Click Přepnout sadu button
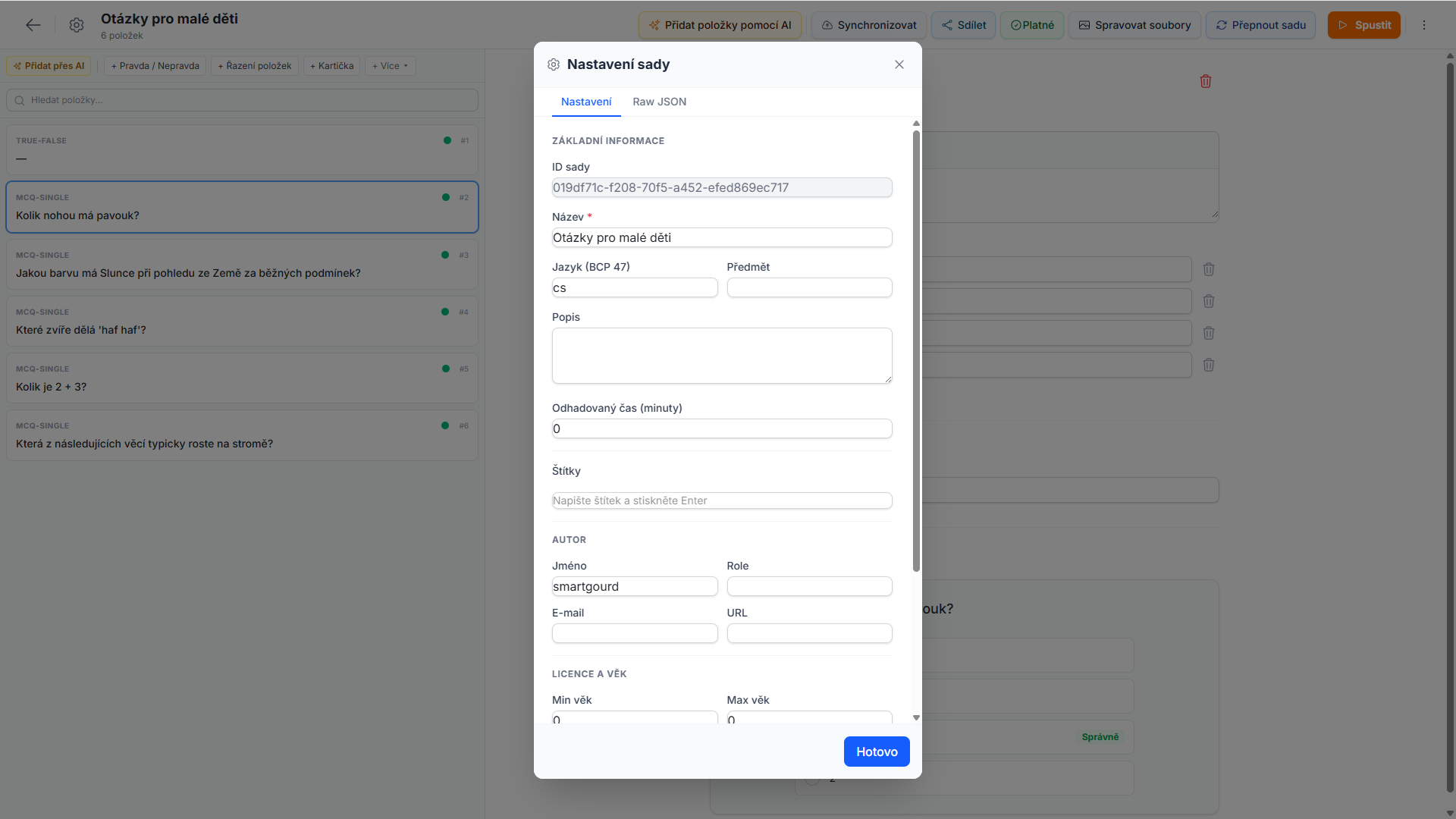This screenshot has height=819, width=1456. [x=1260, y=25]
